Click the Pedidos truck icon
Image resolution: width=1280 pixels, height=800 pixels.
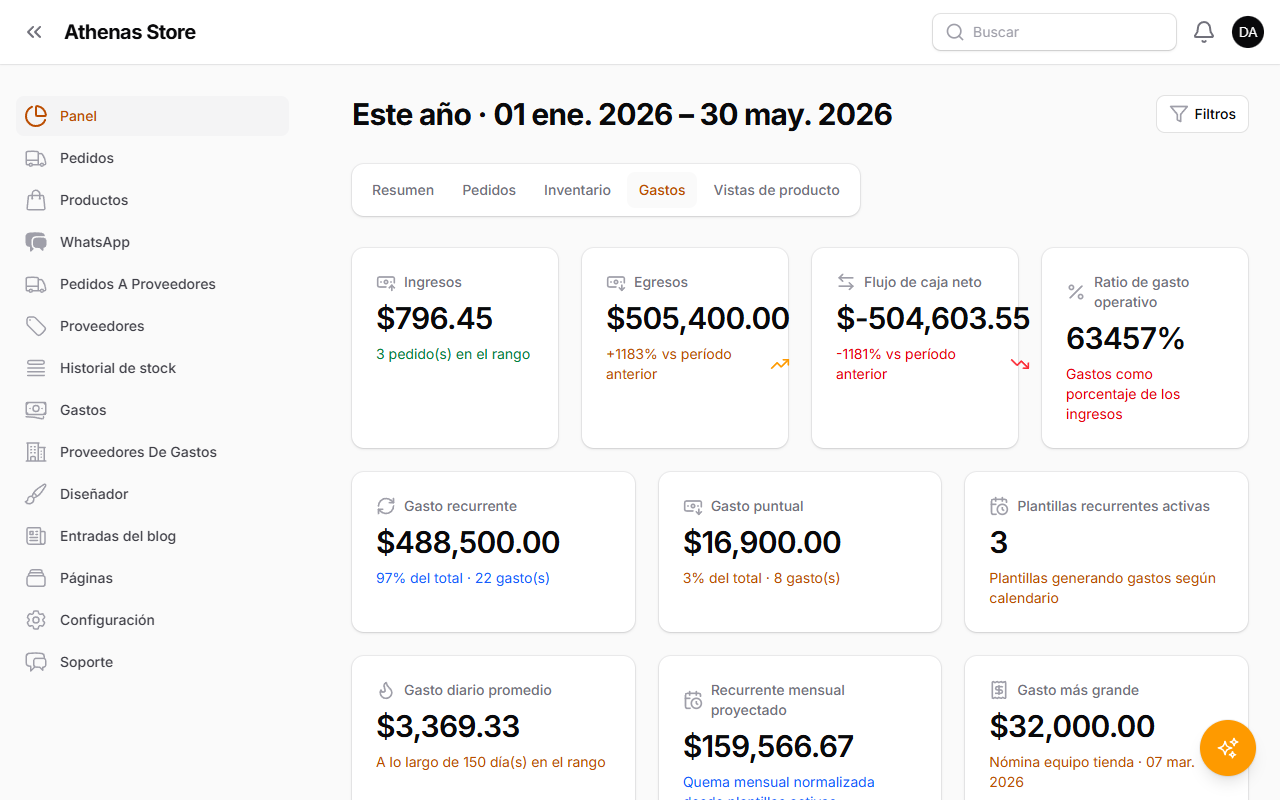(36, 158)
